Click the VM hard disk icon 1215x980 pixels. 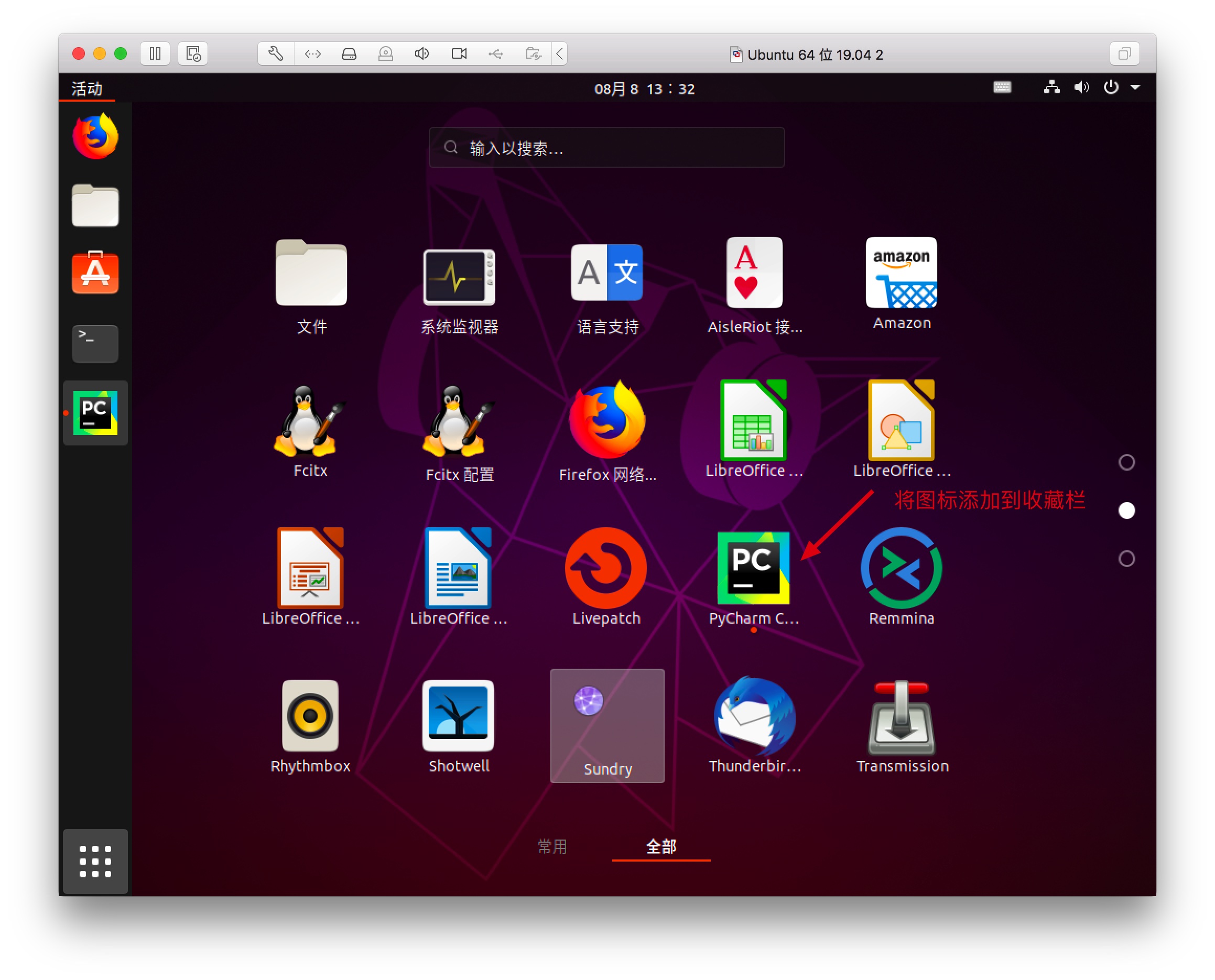pyautogui.click(x=349, y=53)
